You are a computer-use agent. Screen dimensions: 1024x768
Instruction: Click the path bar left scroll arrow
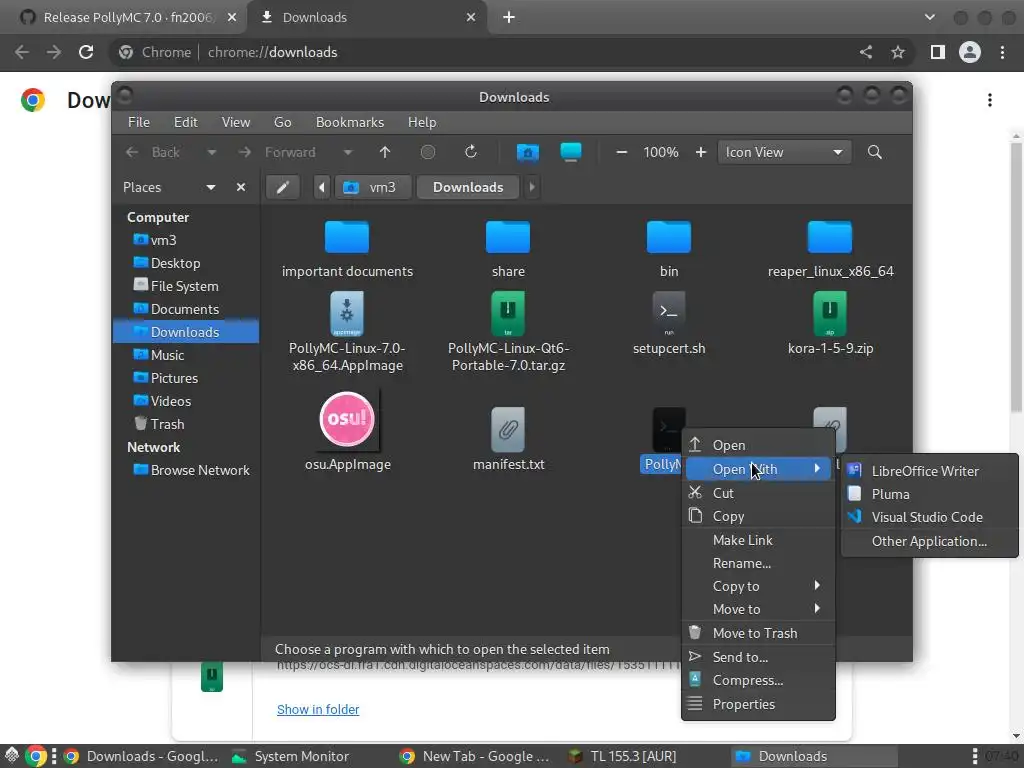(321, 187)
